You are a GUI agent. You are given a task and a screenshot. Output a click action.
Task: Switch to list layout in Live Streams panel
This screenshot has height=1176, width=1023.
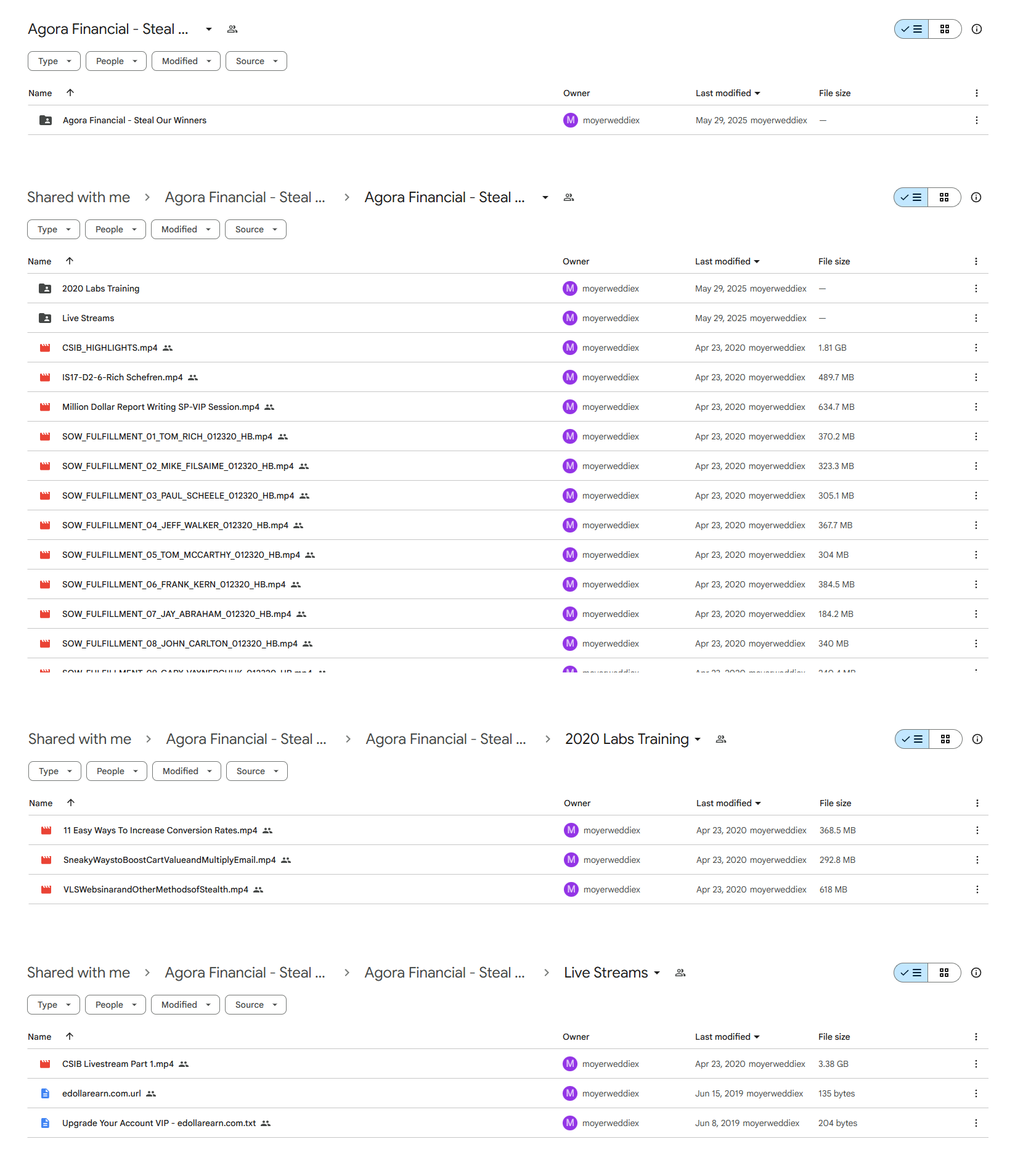911,973
